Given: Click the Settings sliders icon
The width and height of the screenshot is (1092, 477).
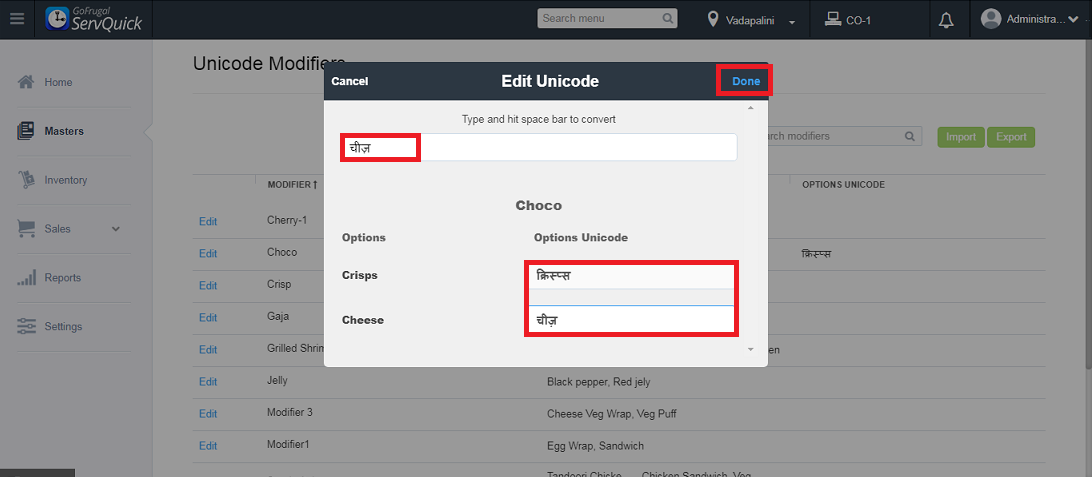Looking at the screenshot, I should pyautogui.click(x=27, y=327).
